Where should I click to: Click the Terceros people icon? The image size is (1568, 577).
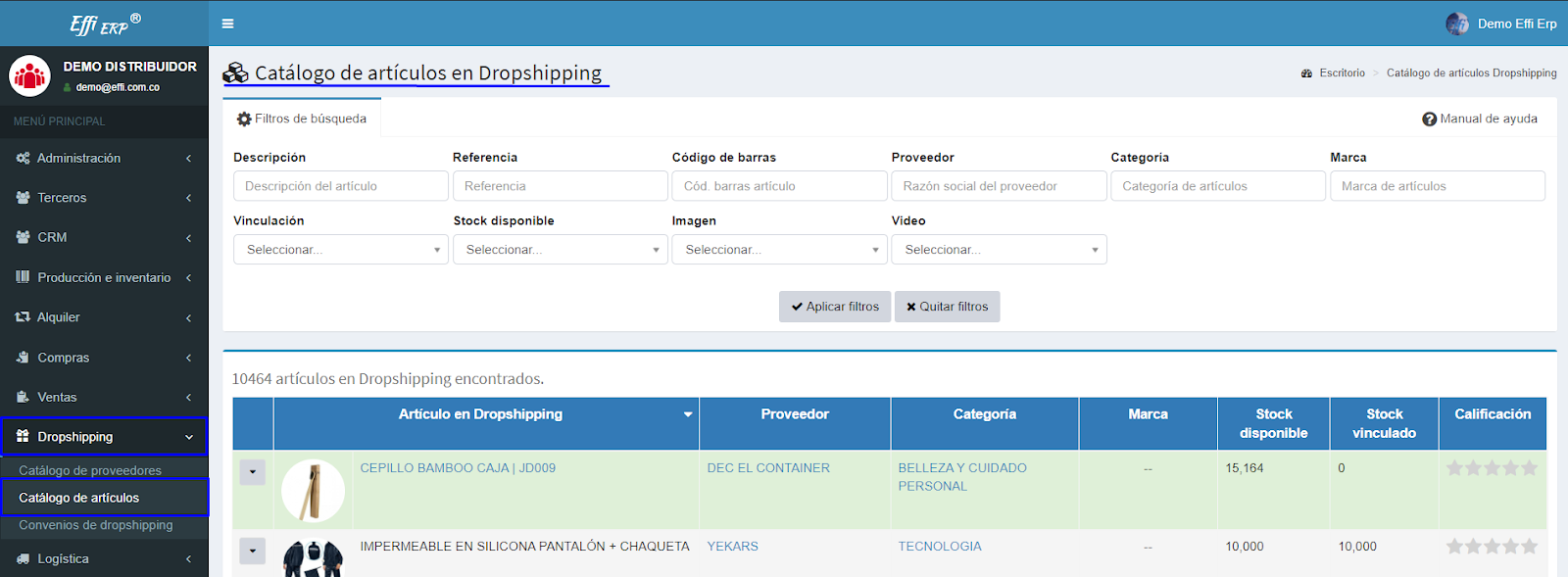click(x=23, y=198)
